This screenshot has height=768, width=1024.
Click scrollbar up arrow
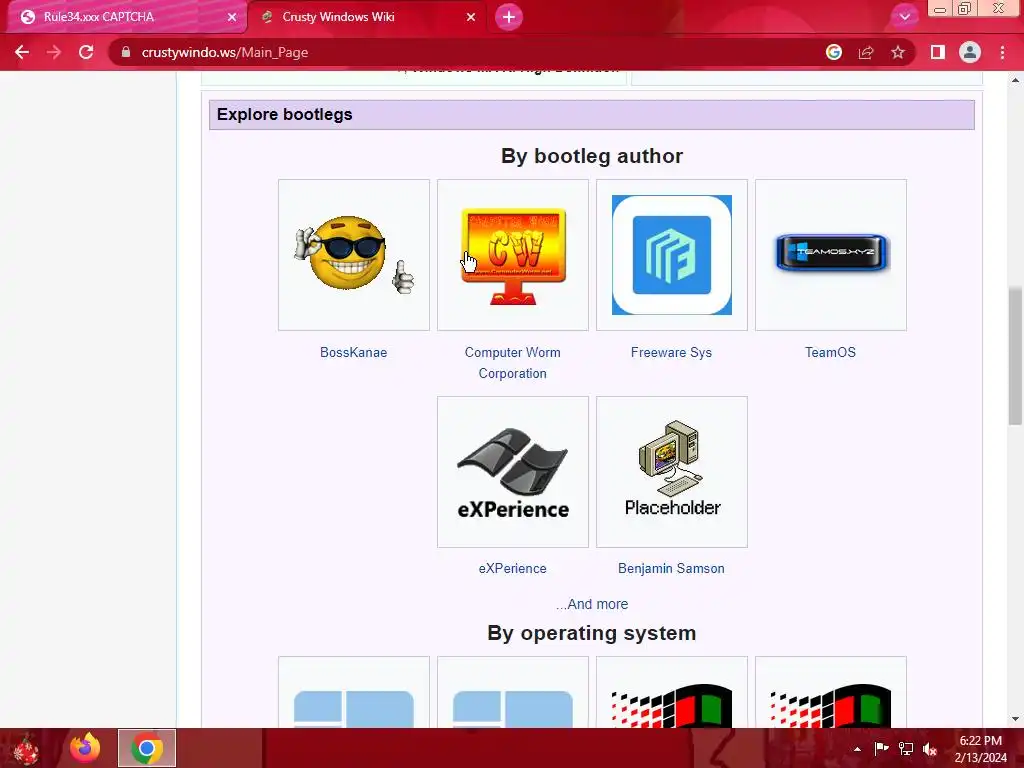coord(1015,80)
